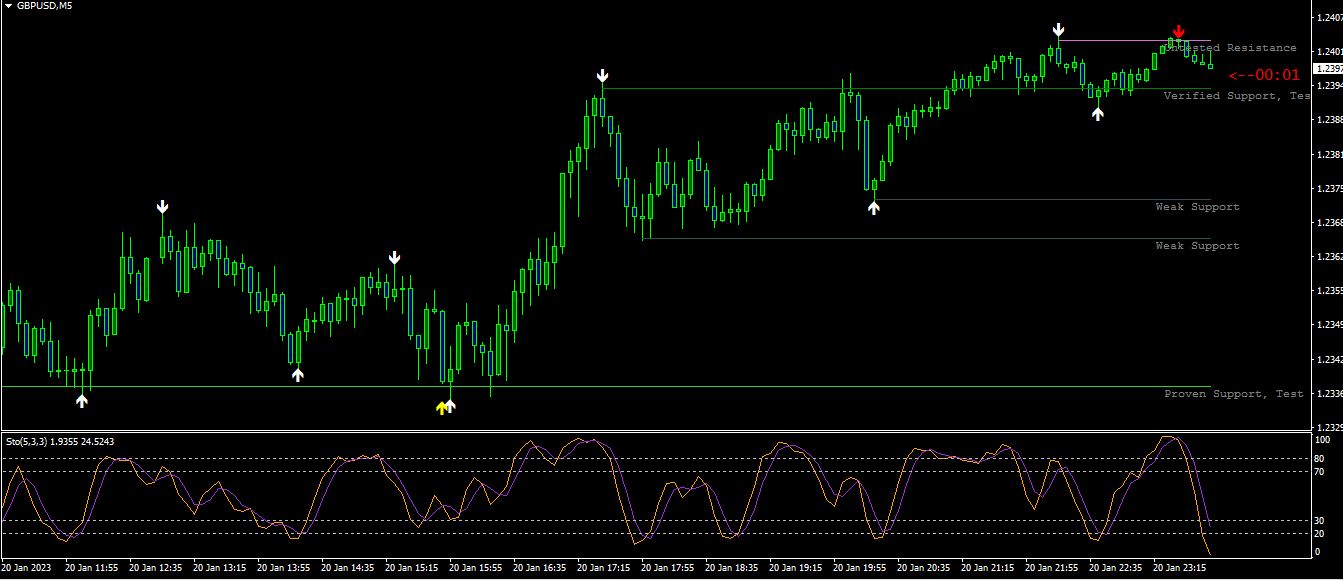Select white down arrow starting Verified Support line

(602, 76)
